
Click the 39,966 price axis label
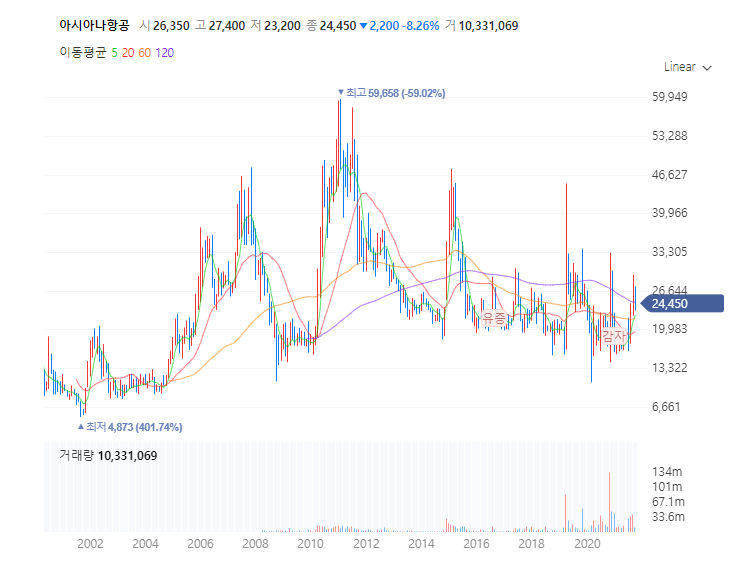(670, 213)
